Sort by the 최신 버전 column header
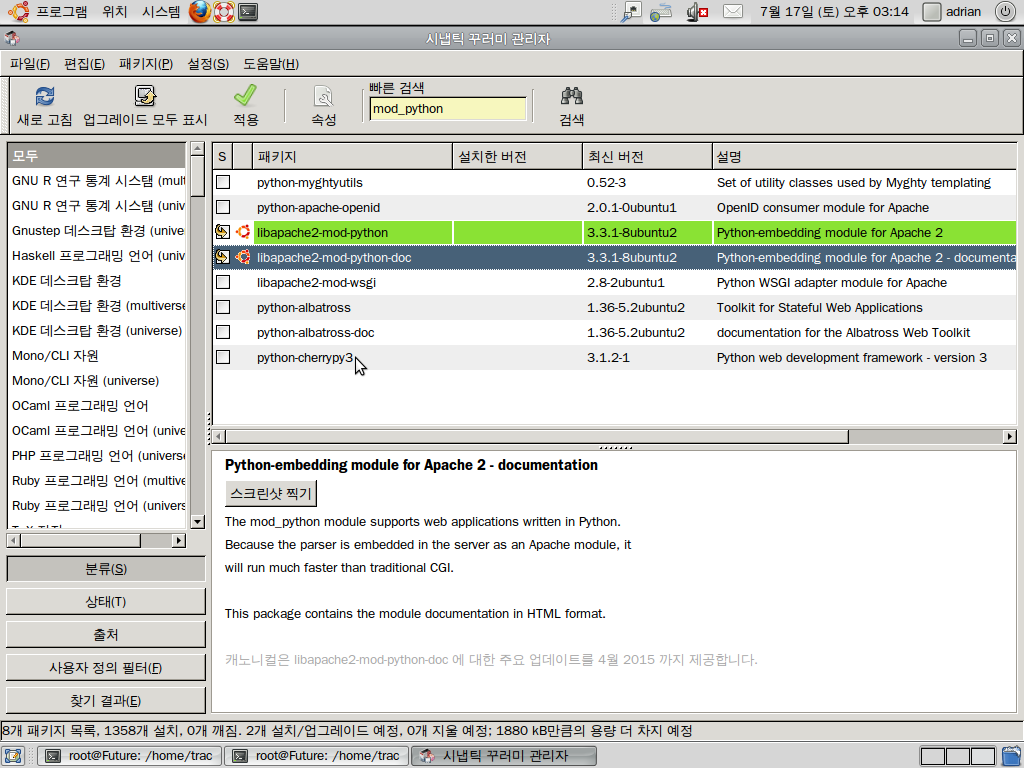This screenshot has height=768, width=1024. click(x=647, y=157)
